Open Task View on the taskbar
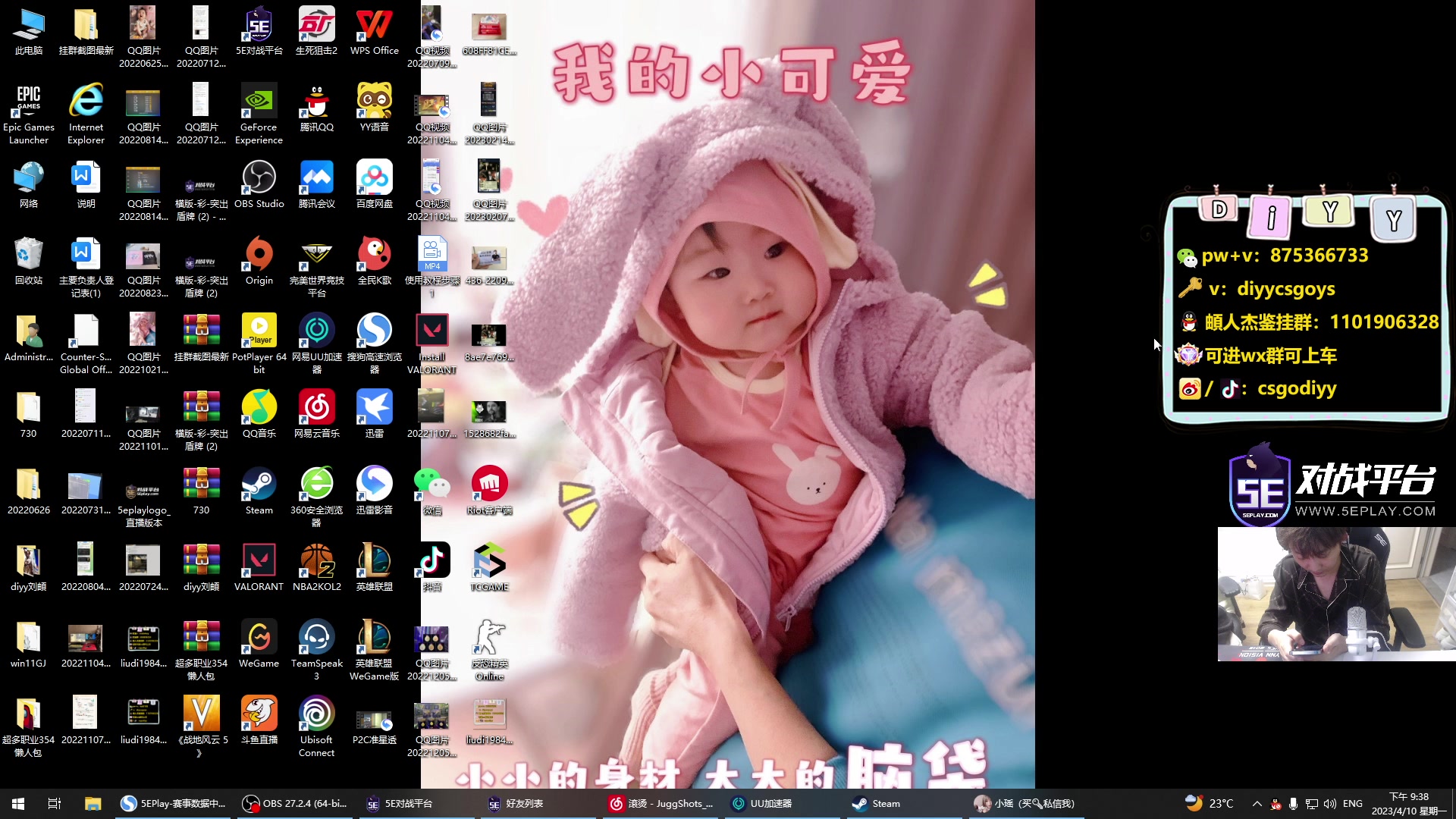The image size is (1456, 819). click(55, 804)
